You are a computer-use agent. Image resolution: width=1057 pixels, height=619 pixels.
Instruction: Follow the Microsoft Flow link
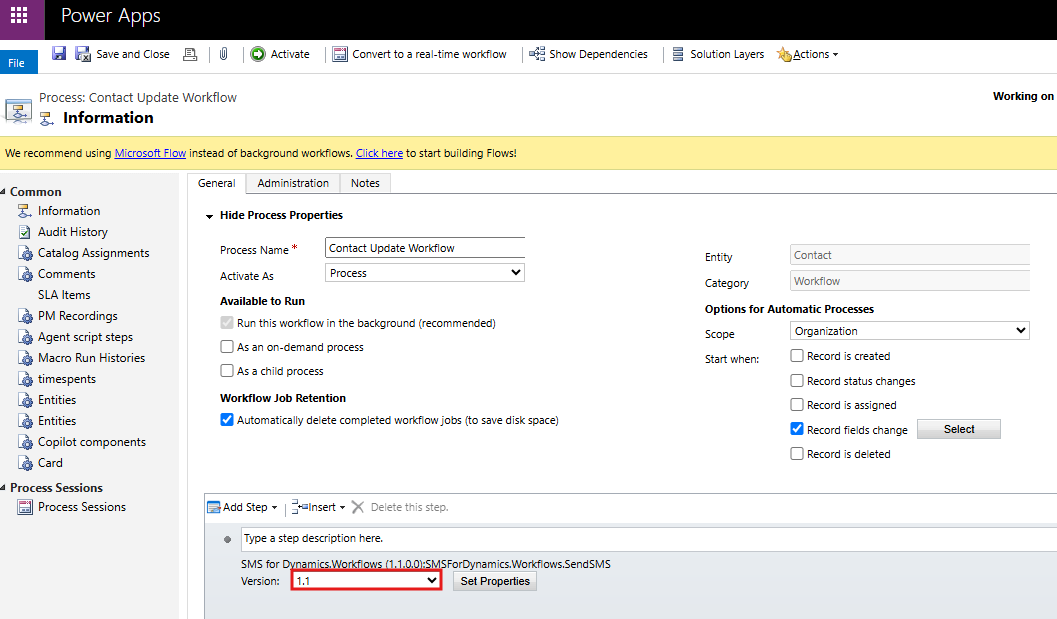pos(150,153)
